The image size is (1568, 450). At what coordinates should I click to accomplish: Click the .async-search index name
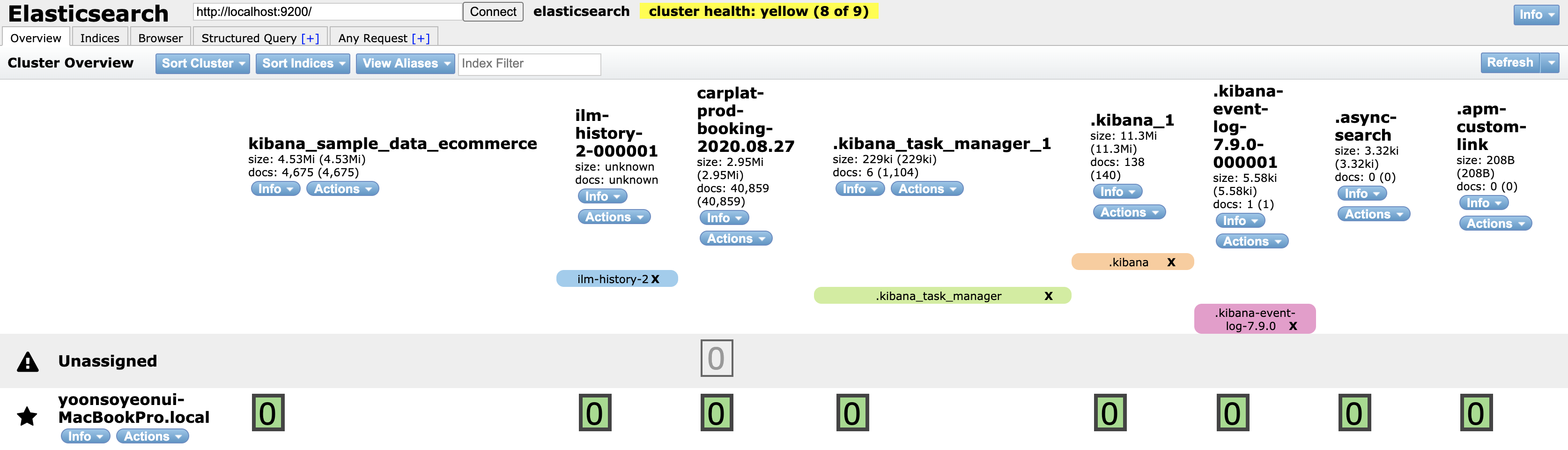(x=1365, y=126)
